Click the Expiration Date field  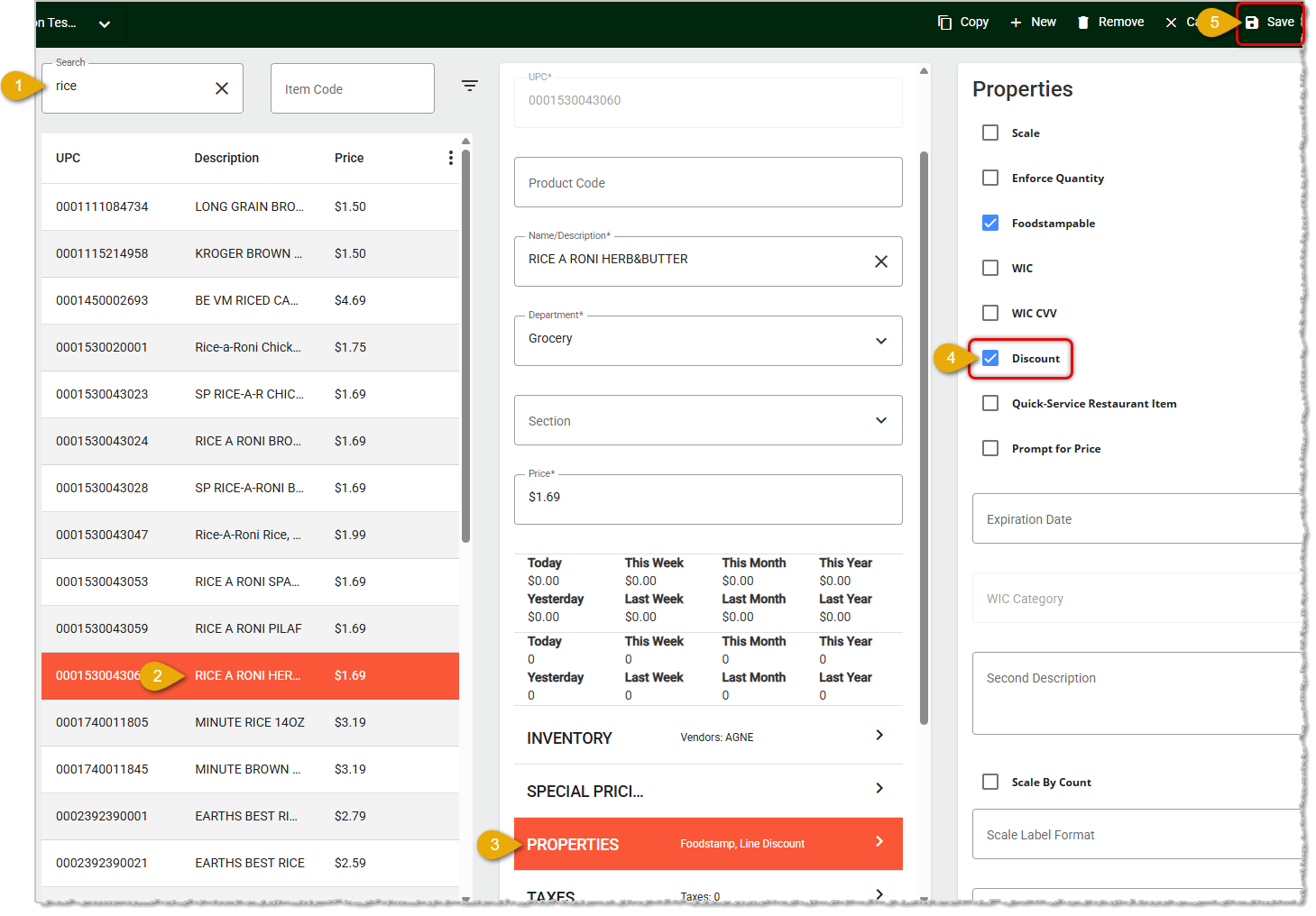1137,518
